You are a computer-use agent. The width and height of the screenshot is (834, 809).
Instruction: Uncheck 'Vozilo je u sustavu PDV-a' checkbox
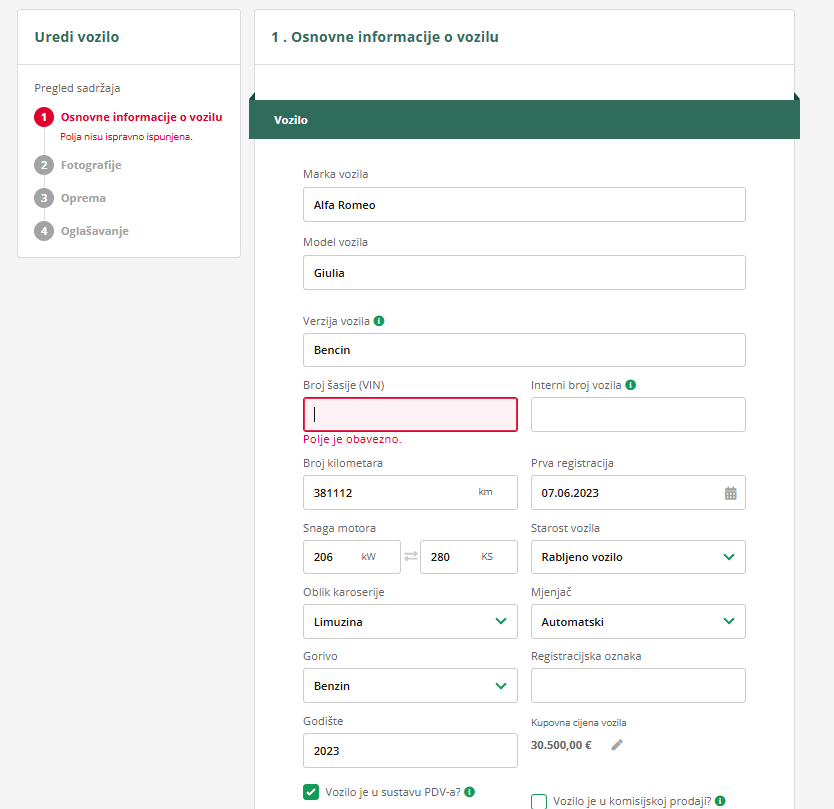click(311, 792)
